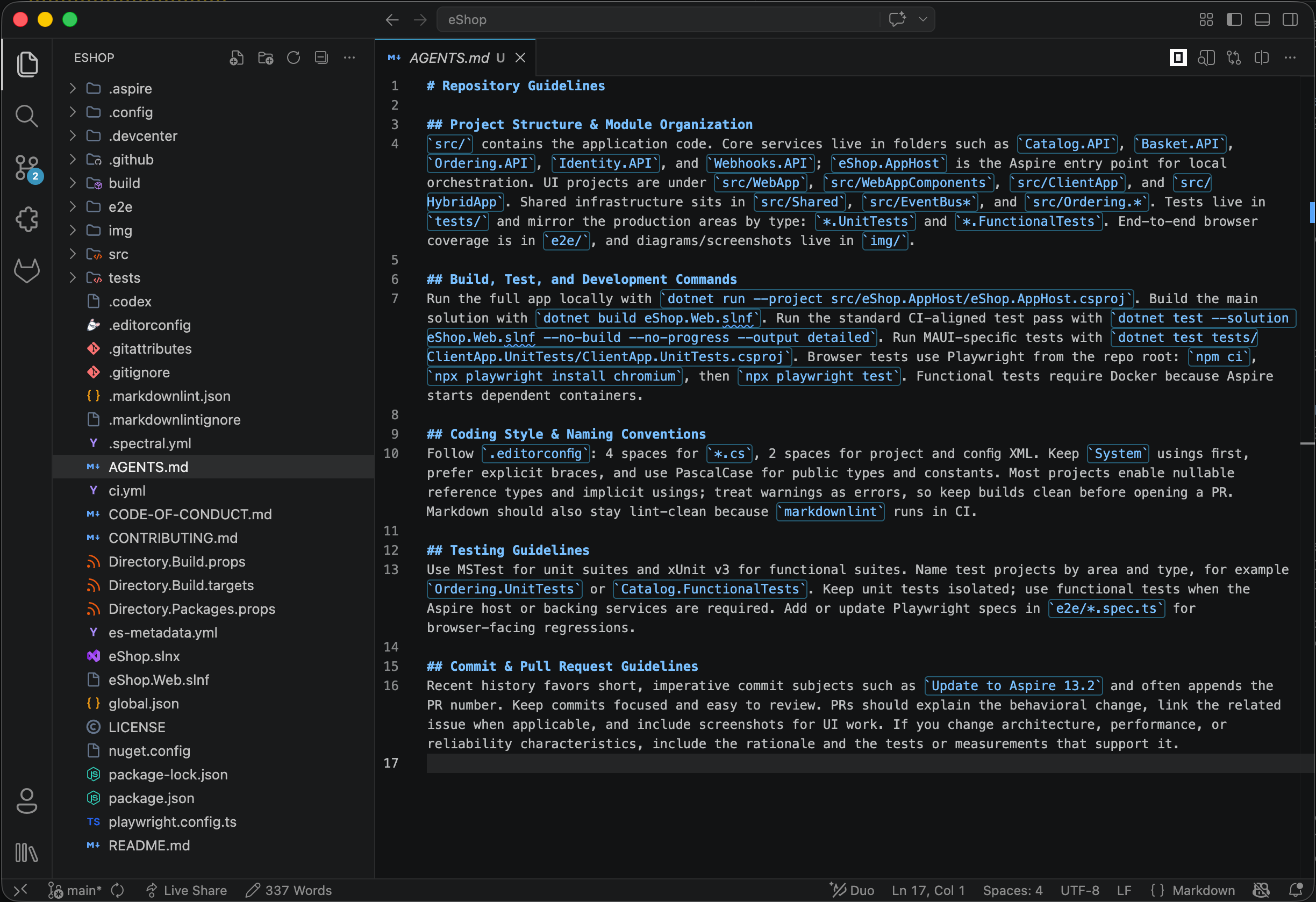Close the AGENTS.md tab
The height and width of the screenshot is (902, 1316).
(x=520, y=58)
